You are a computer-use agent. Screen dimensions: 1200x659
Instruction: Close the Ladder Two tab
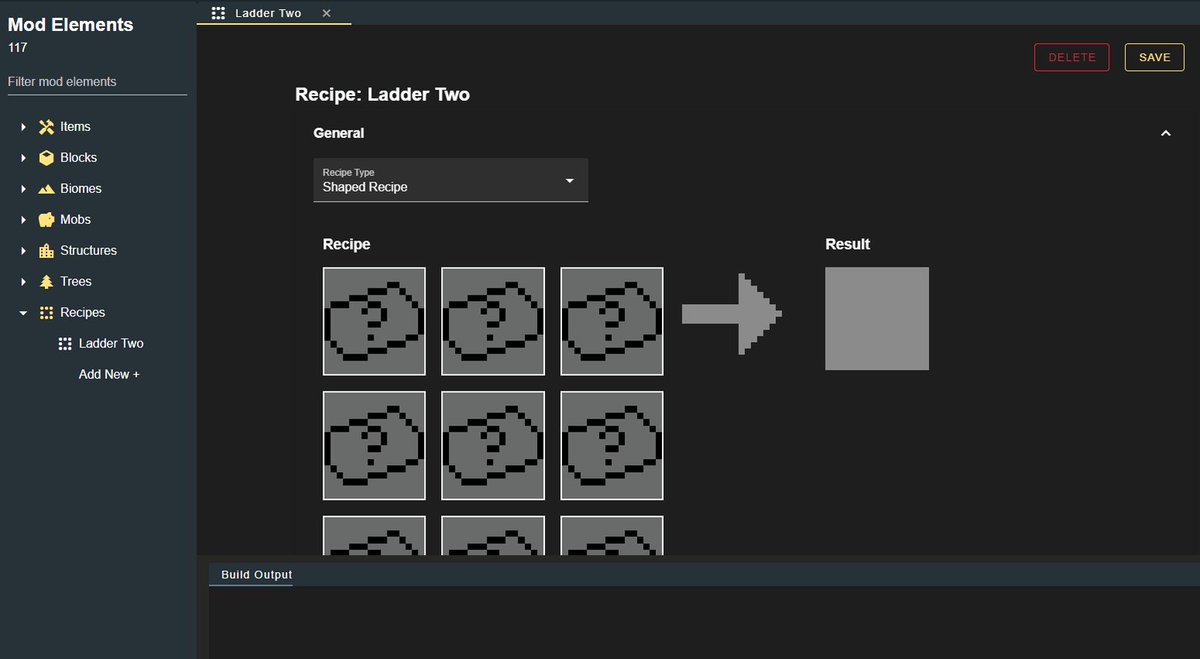pyautogui.click(x=326, y=13)
